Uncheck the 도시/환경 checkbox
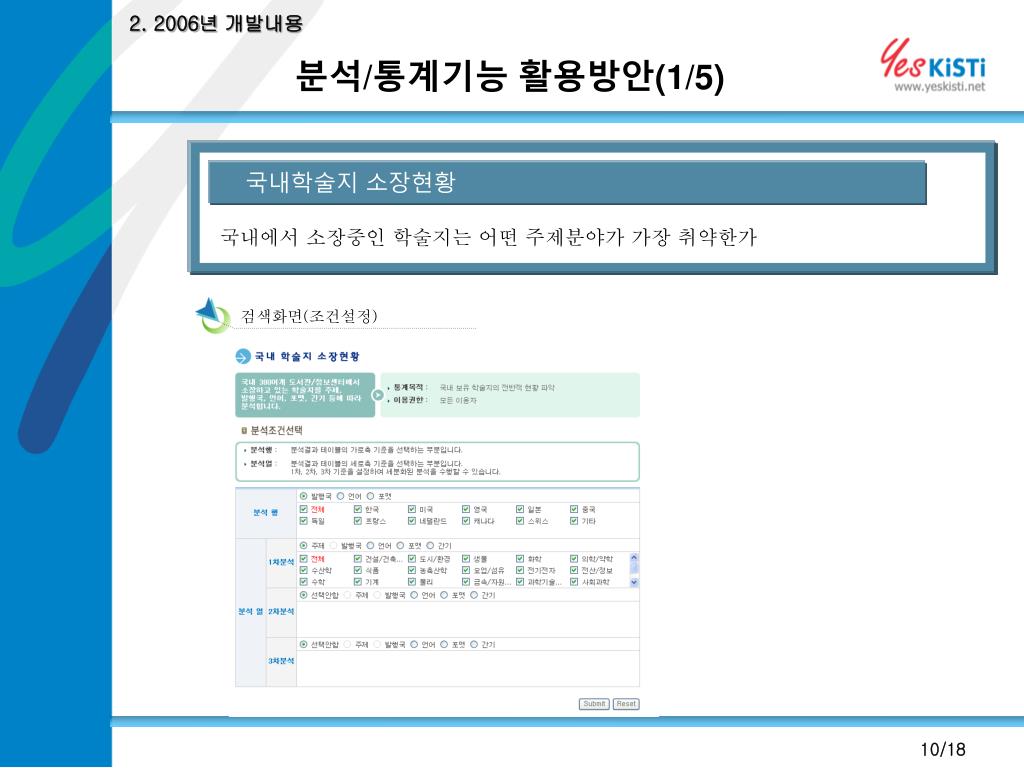 (x=412, y=559)
